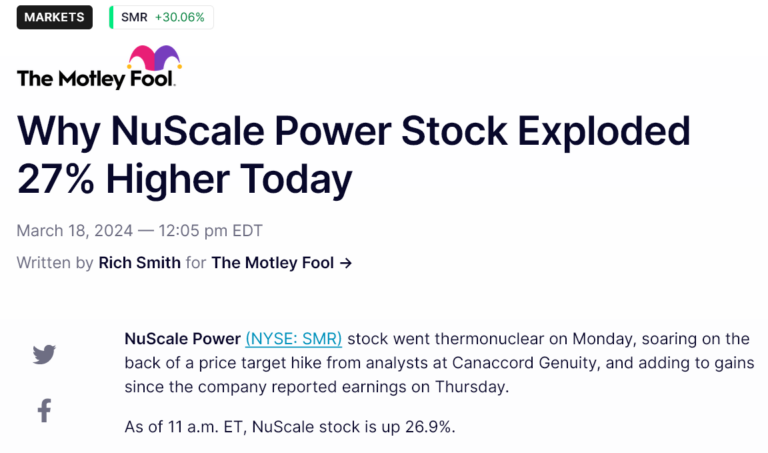
Task: Click the 'As of 11 a.m. ET' paragraph
Action: pos(289,427)
